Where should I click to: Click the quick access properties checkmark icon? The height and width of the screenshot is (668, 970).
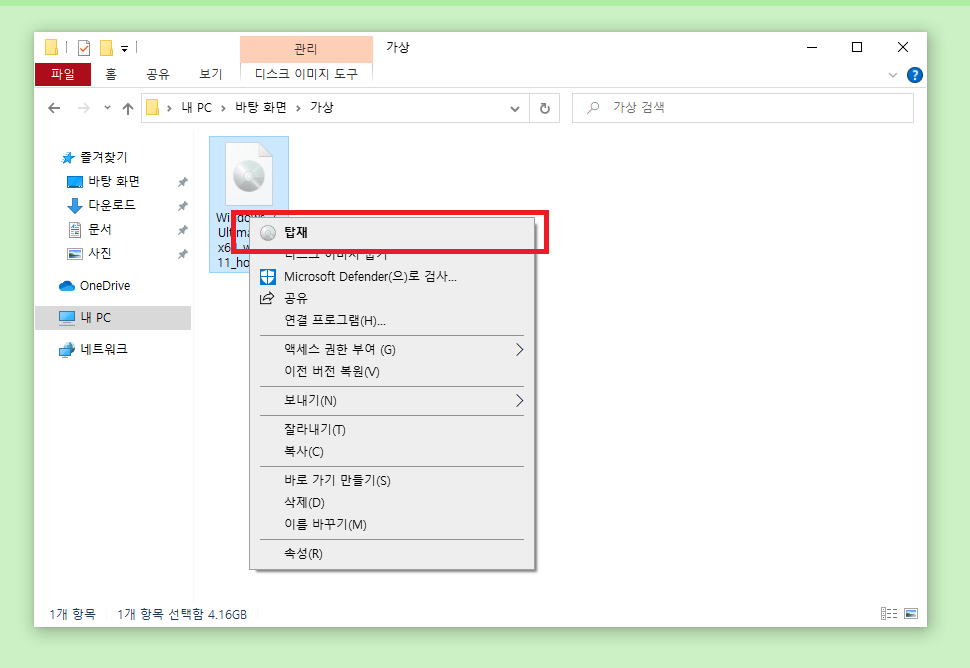click(x=84, y=48)
